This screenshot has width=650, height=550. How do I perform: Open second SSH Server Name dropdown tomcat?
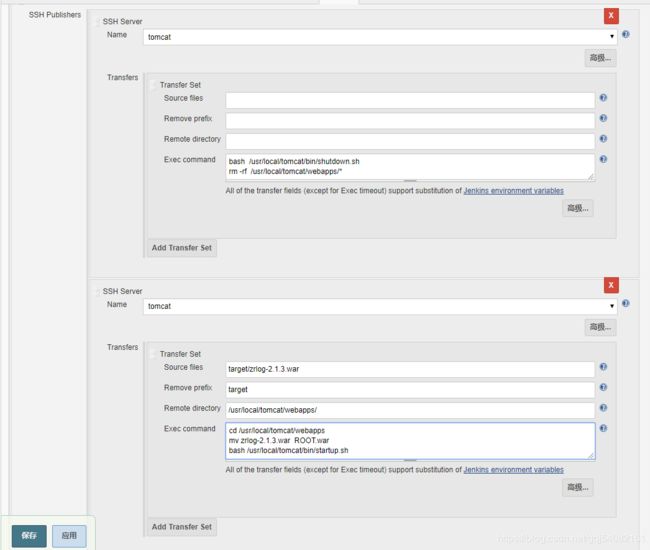pos(380,306)
